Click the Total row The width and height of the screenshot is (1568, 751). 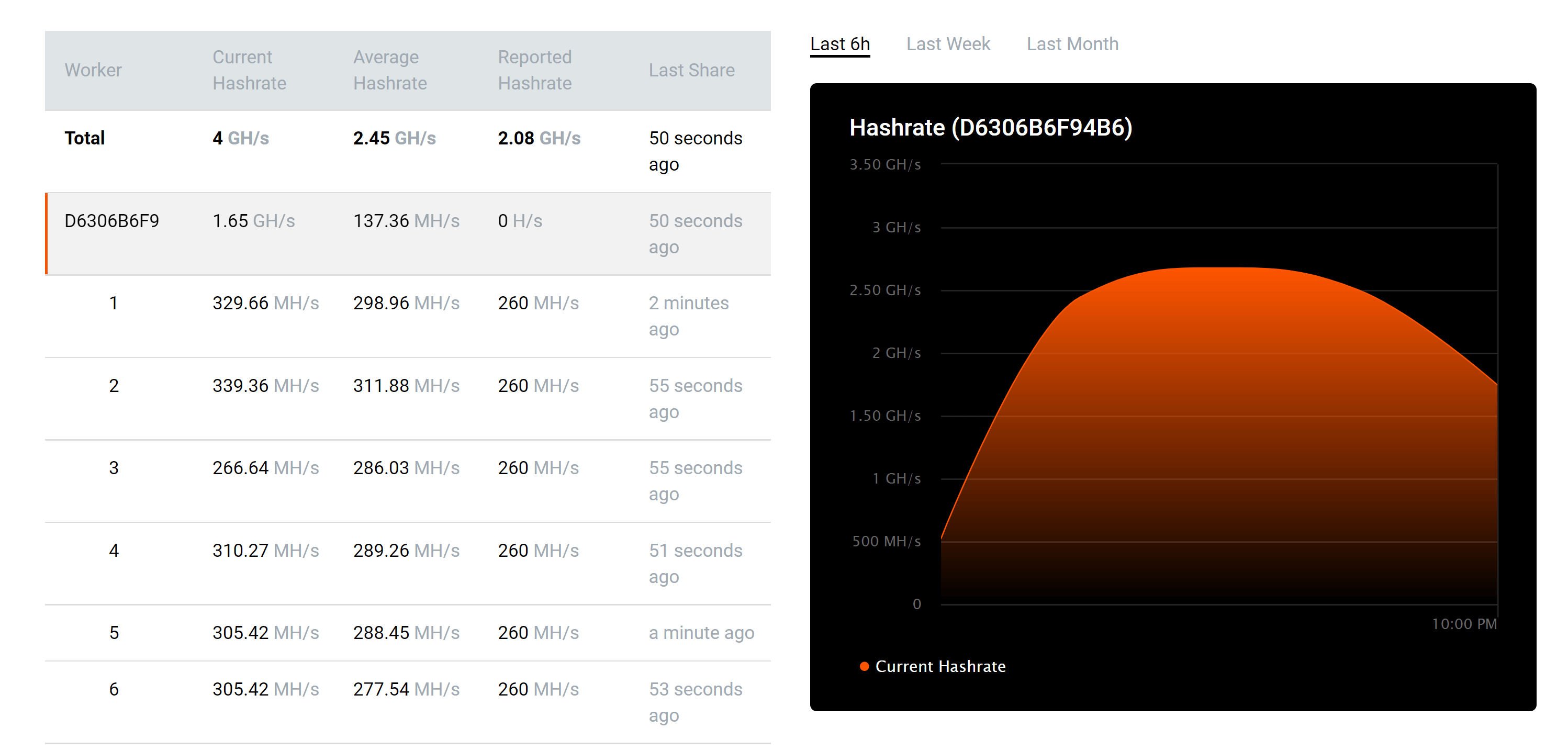pyautogui.click(x=85, y=138)
